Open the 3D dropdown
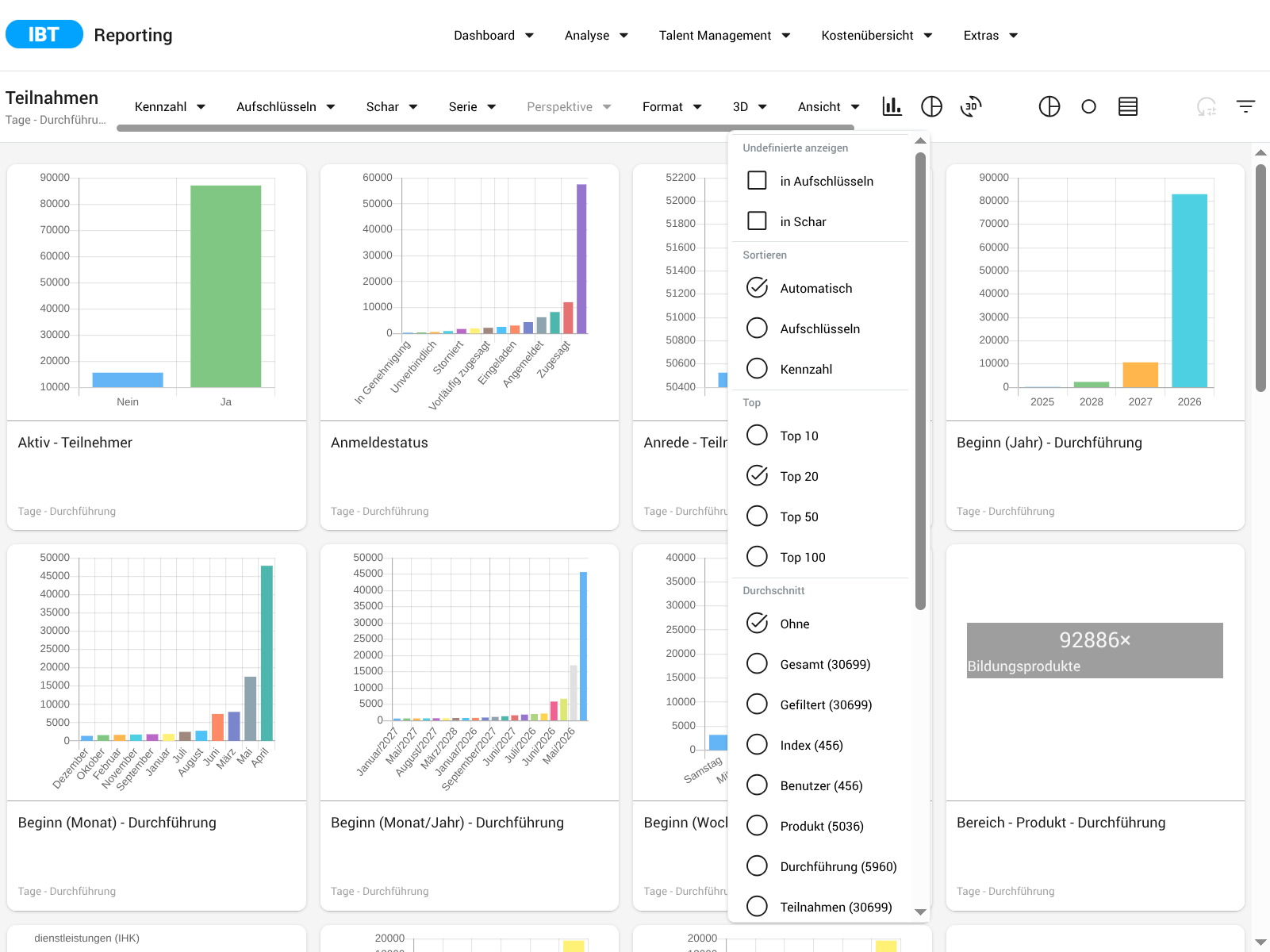1270x952 pixels. [750, 107]
